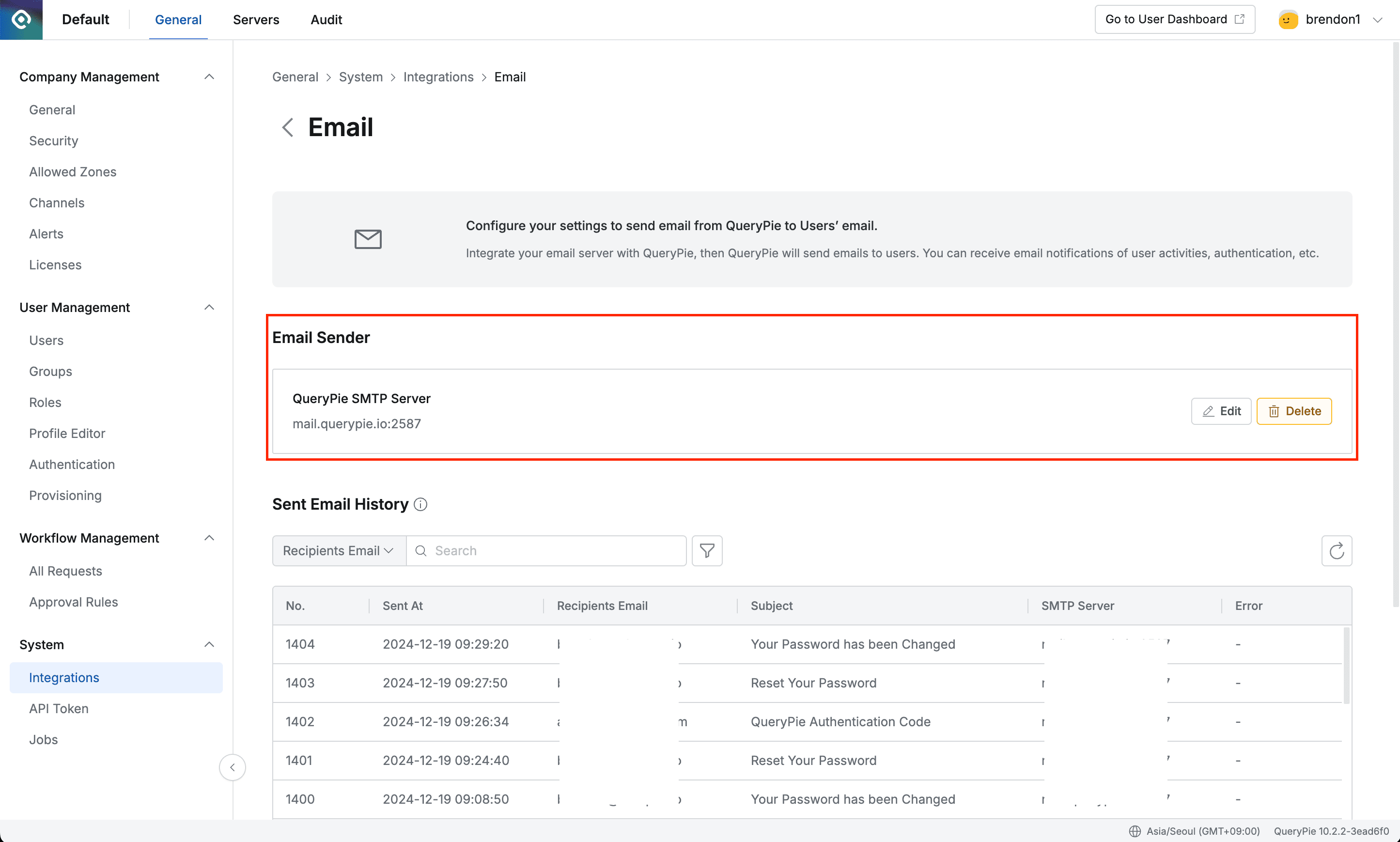Collapse the Company Management section
Image resolution: width=1400 pixels, height=842 pixels.
point(209,76)
